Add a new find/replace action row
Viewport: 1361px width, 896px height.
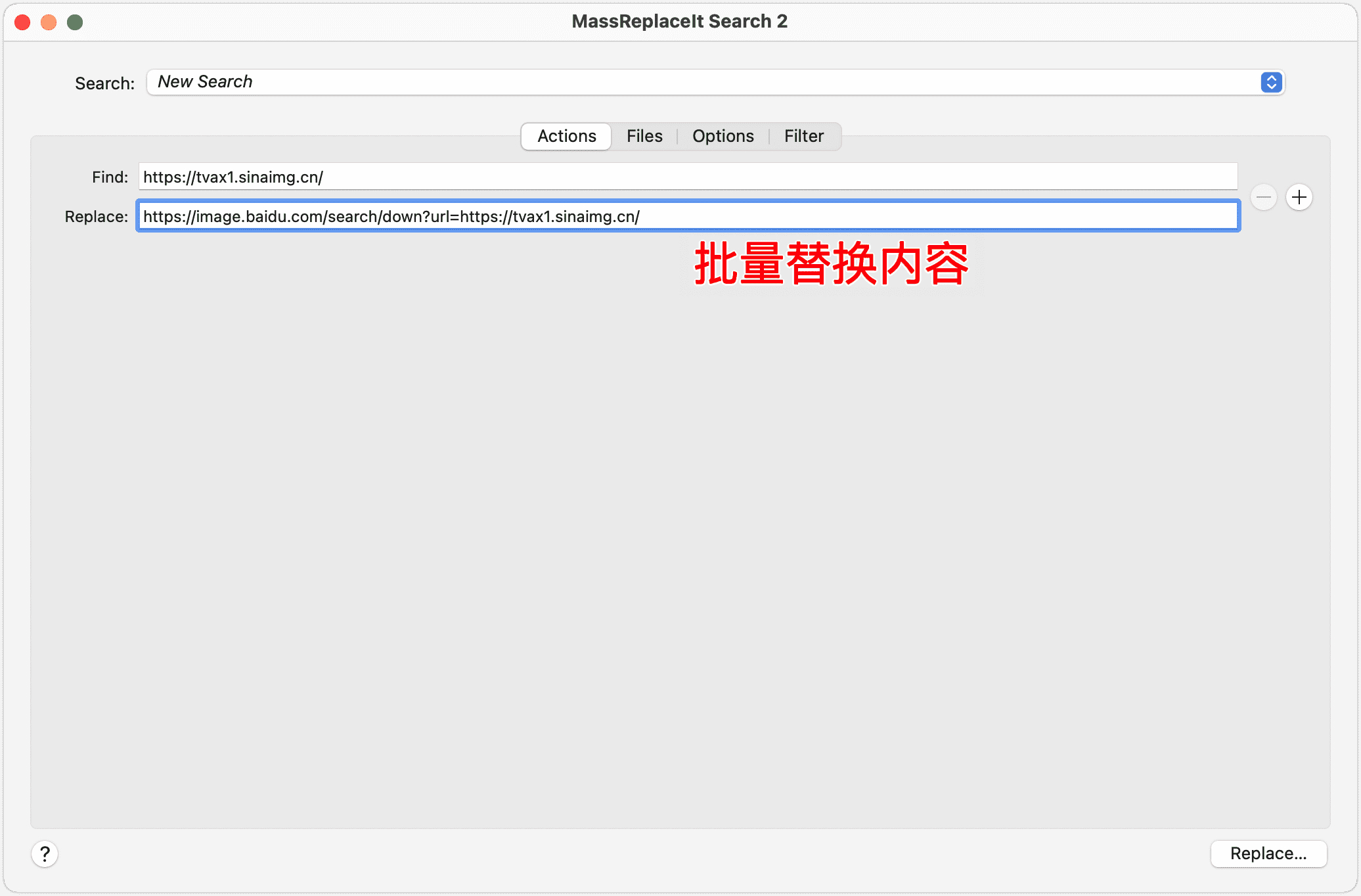[1299, 197]
